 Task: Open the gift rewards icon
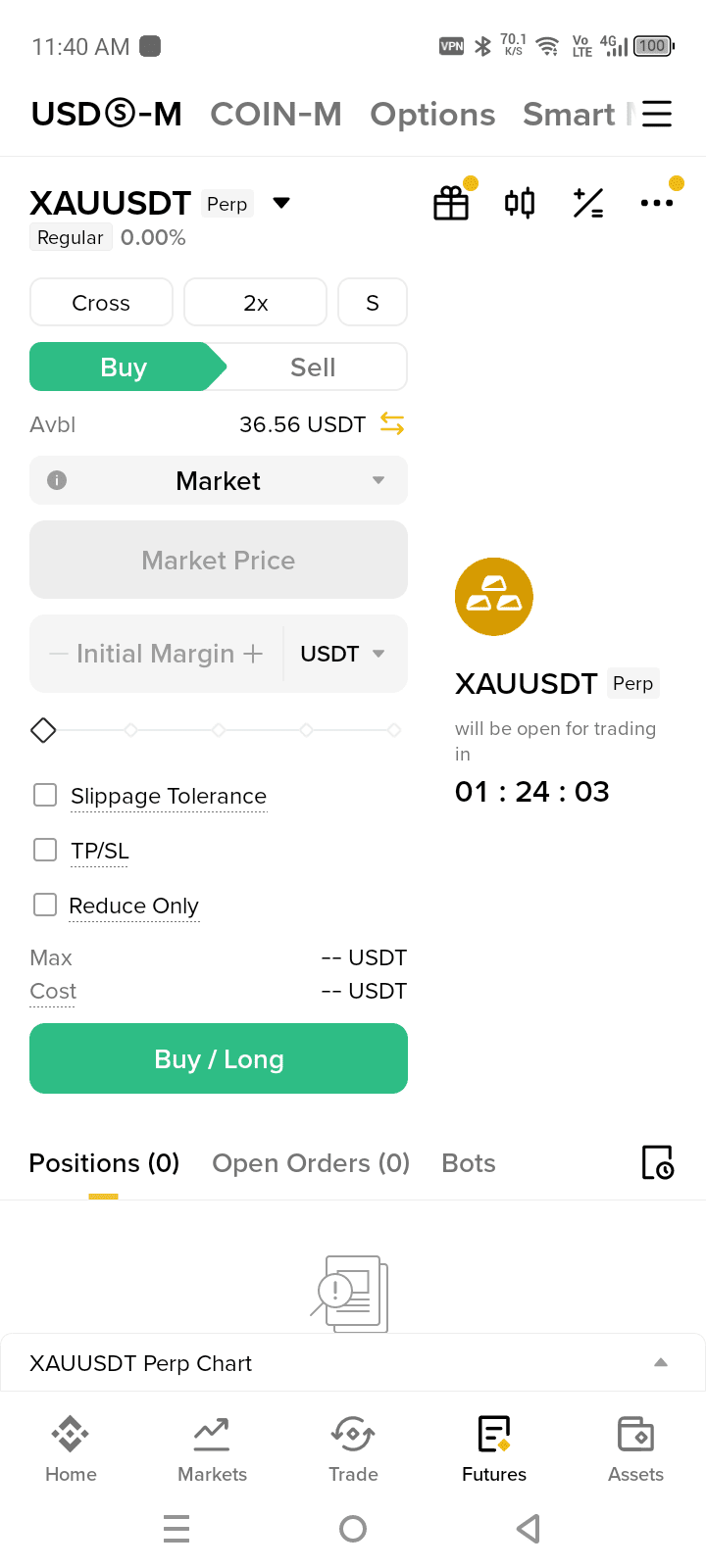451,203
